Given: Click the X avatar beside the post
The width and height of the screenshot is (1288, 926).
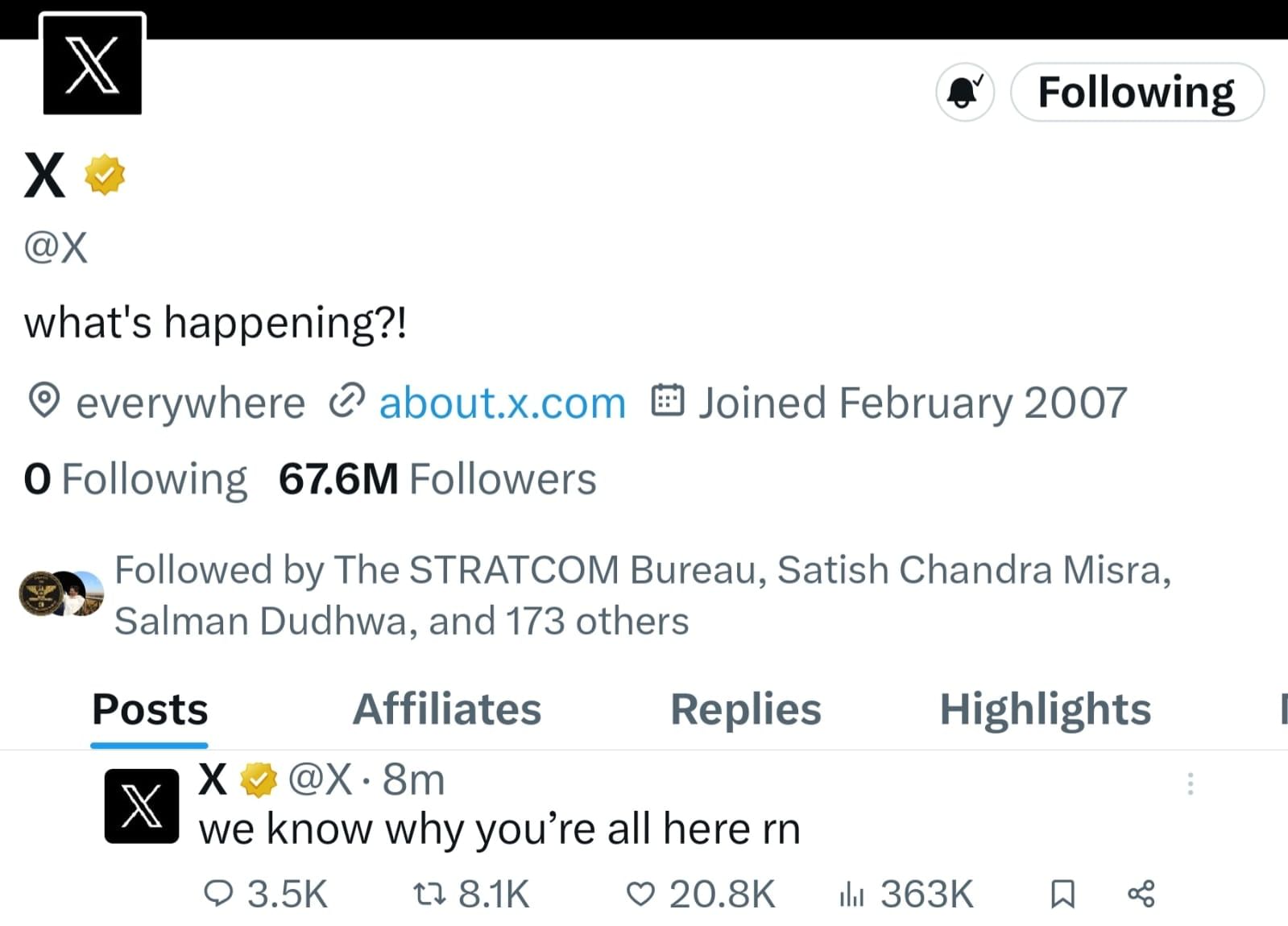Looking at the screenshot, I should pyautogui.click(x=142, y=806).
